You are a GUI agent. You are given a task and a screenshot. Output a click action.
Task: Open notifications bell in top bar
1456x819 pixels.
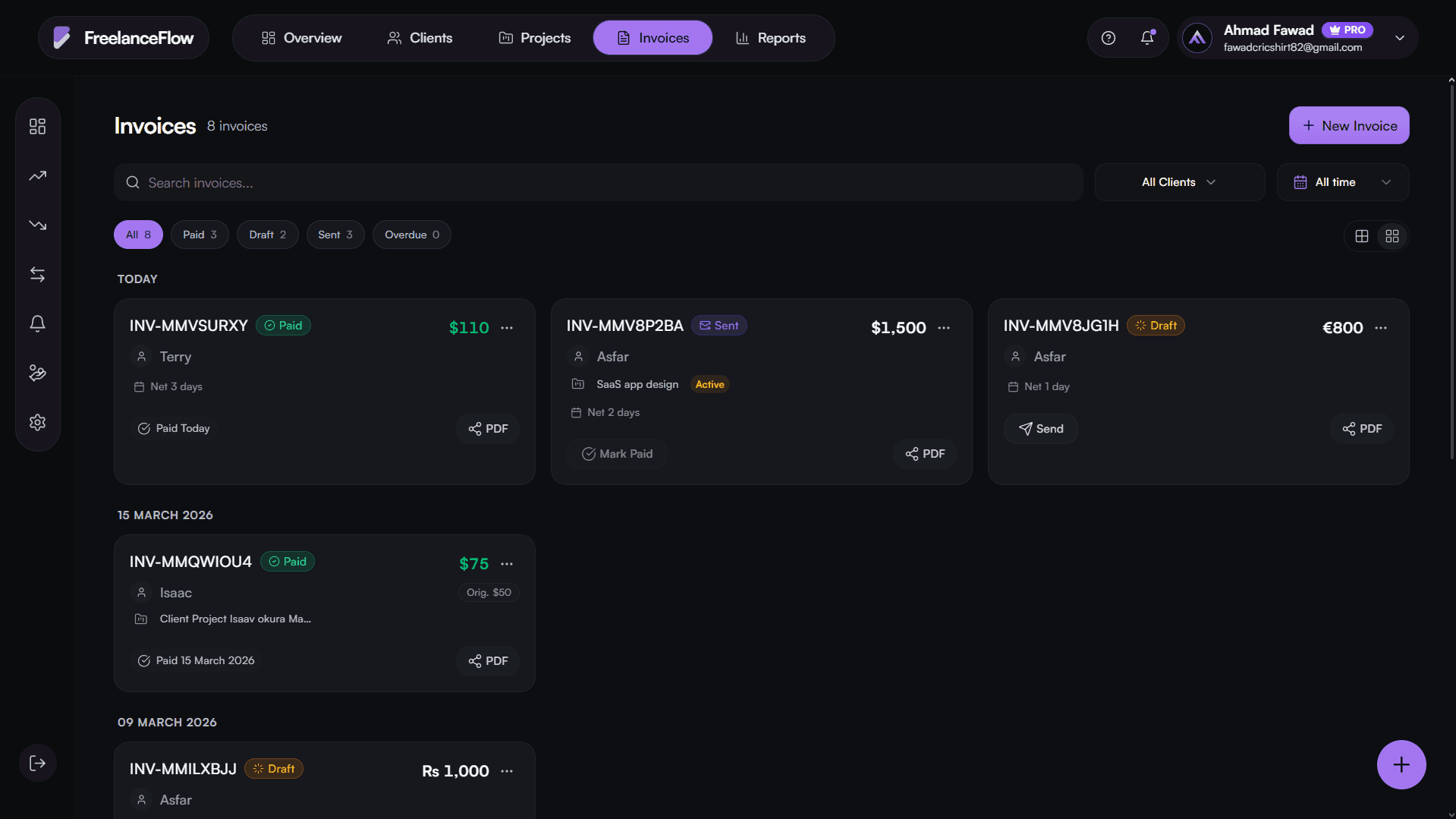pyautogui.click(x=1147, y=38)
